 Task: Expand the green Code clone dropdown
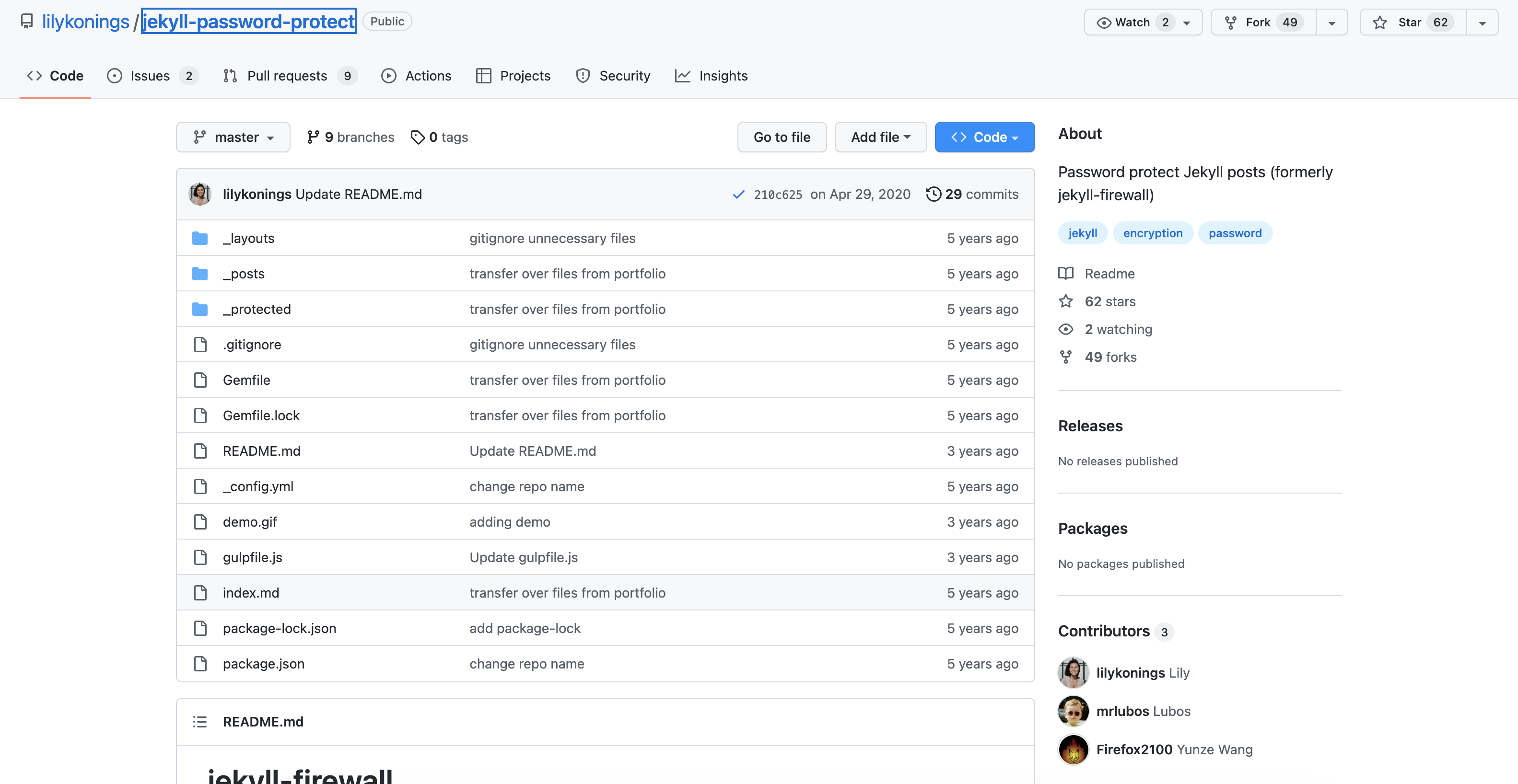[x=985, y=137]
